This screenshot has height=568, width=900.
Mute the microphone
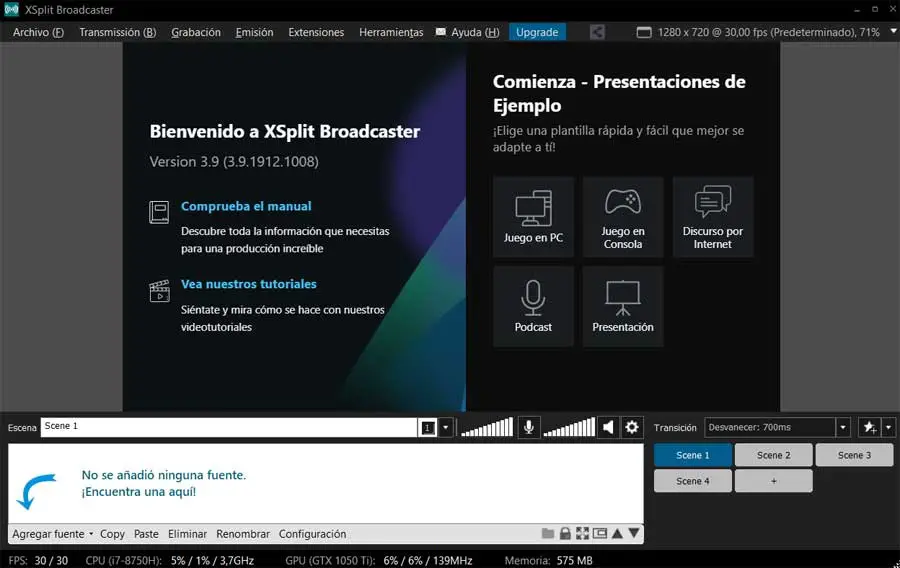tap(529, 427)
